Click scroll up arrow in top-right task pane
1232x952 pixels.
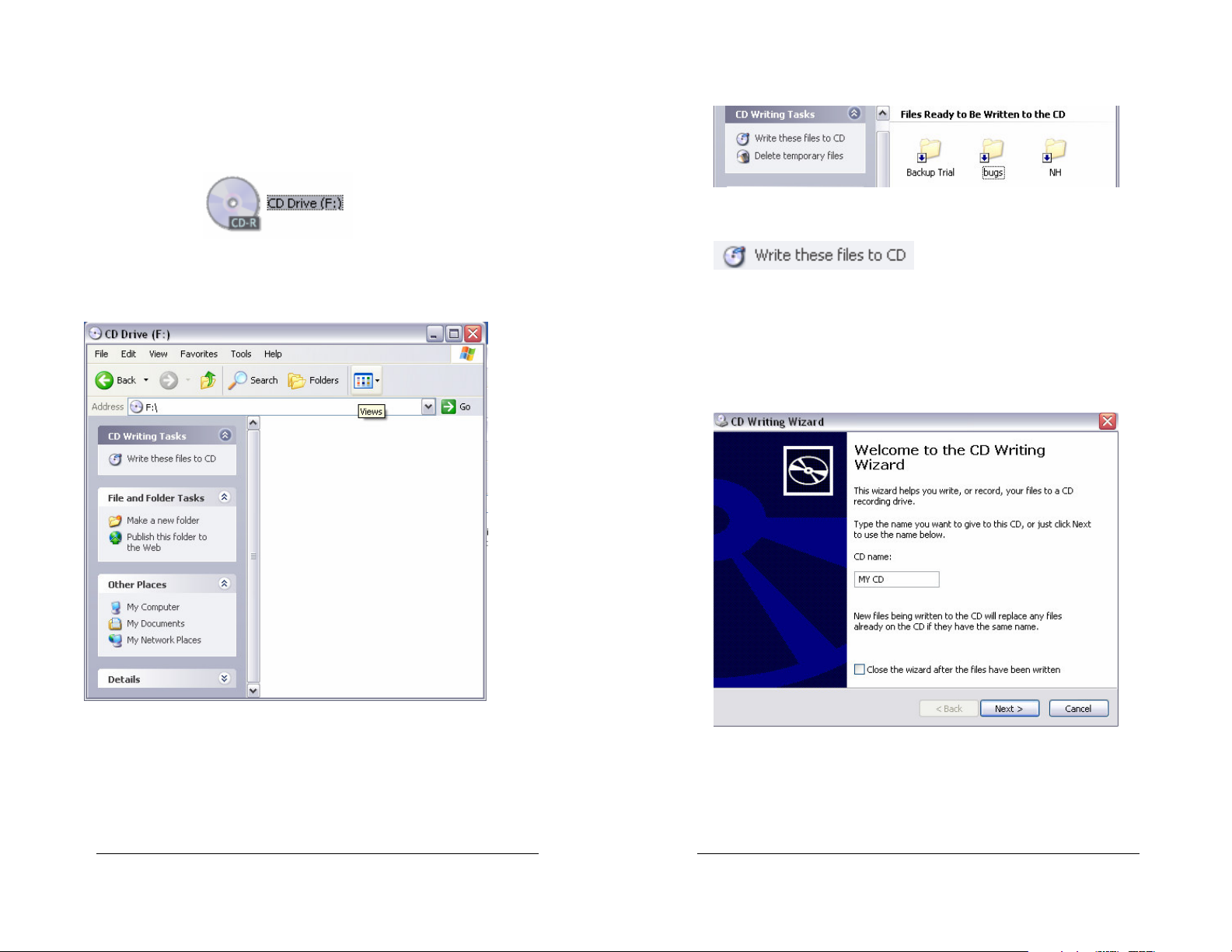(x=883, y=113)
